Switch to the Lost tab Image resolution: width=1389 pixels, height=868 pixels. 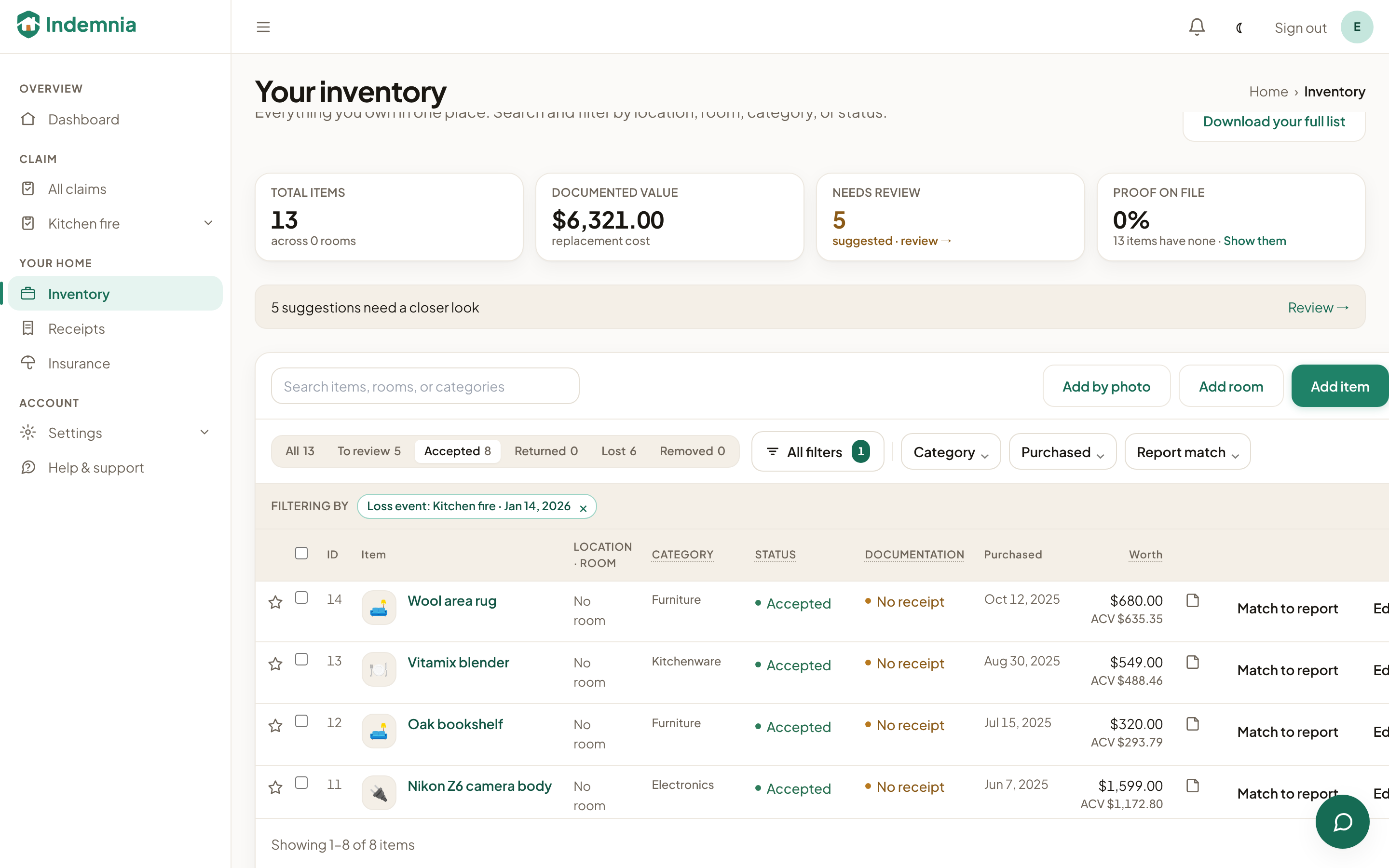619,451
